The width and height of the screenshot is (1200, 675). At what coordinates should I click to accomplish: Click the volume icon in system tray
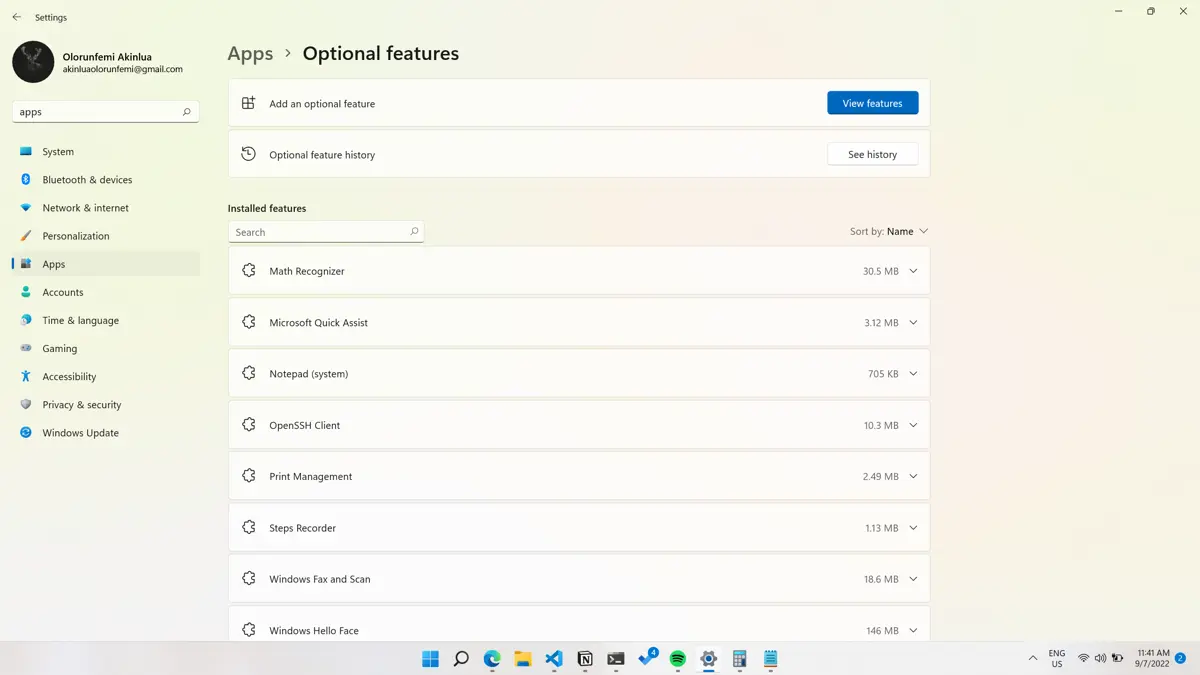[x=1100, y=658]
